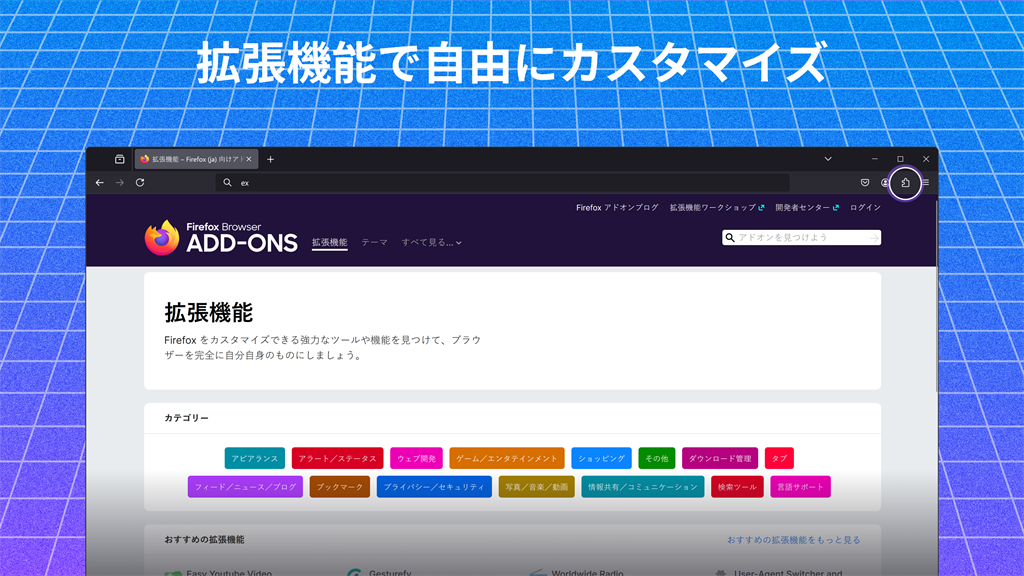Select the 写真/音楽/動画 category
The image size is (1024, 576).
click(x=536, y=487)
